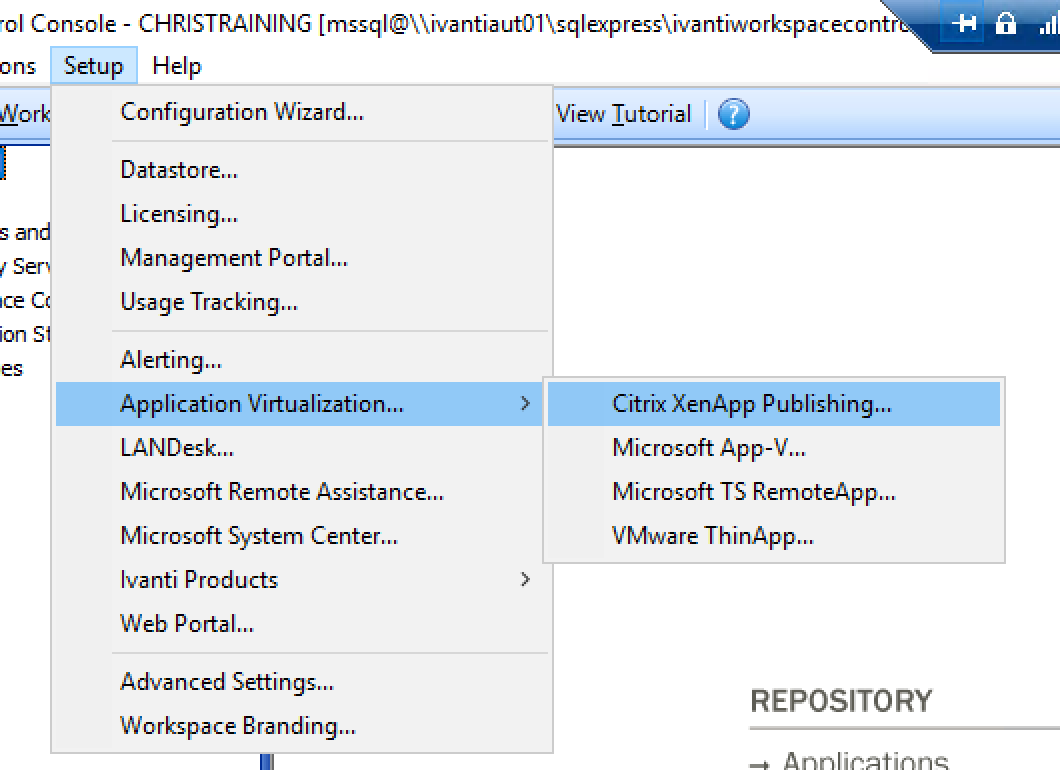Click the View Tutorial toolbar button
Screen dimensions: 1060x770
(x=623, y=114)
